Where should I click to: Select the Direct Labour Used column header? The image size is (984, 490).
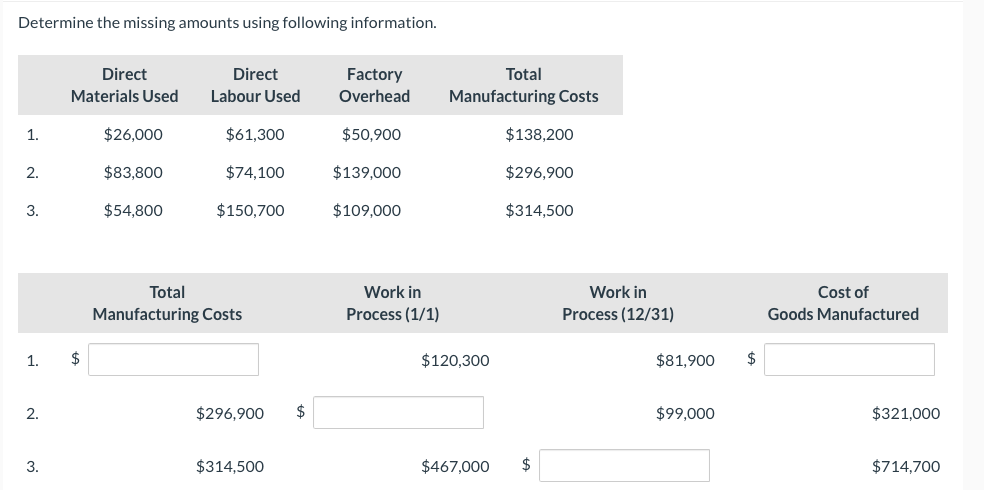(255, 85)
